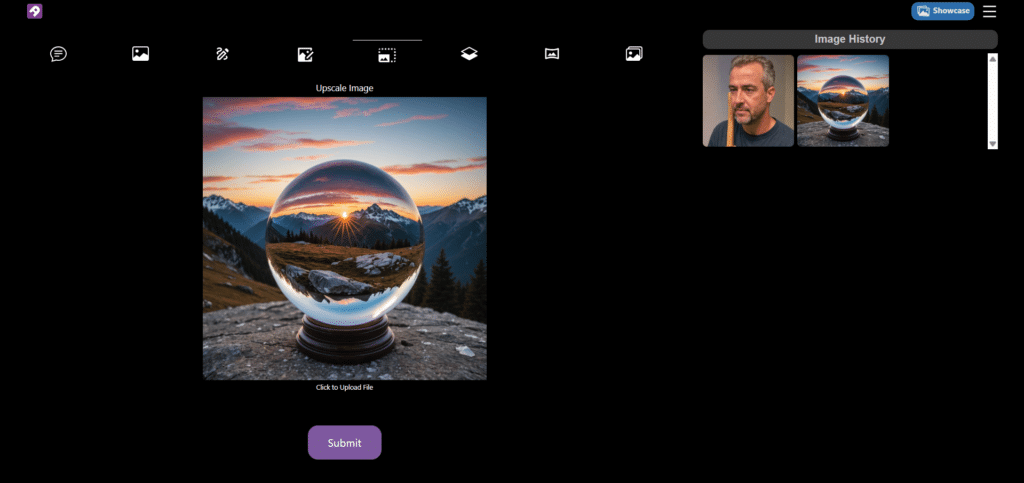Select the crystal ball thumbnail in Image History
1024x483 pixels.
coord(843,101)
